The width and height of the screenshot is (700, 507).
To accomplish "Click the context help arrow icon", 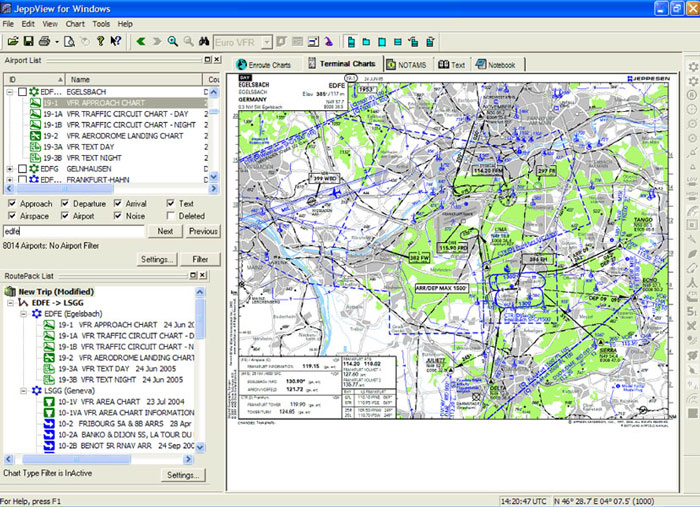I will 116,42.
